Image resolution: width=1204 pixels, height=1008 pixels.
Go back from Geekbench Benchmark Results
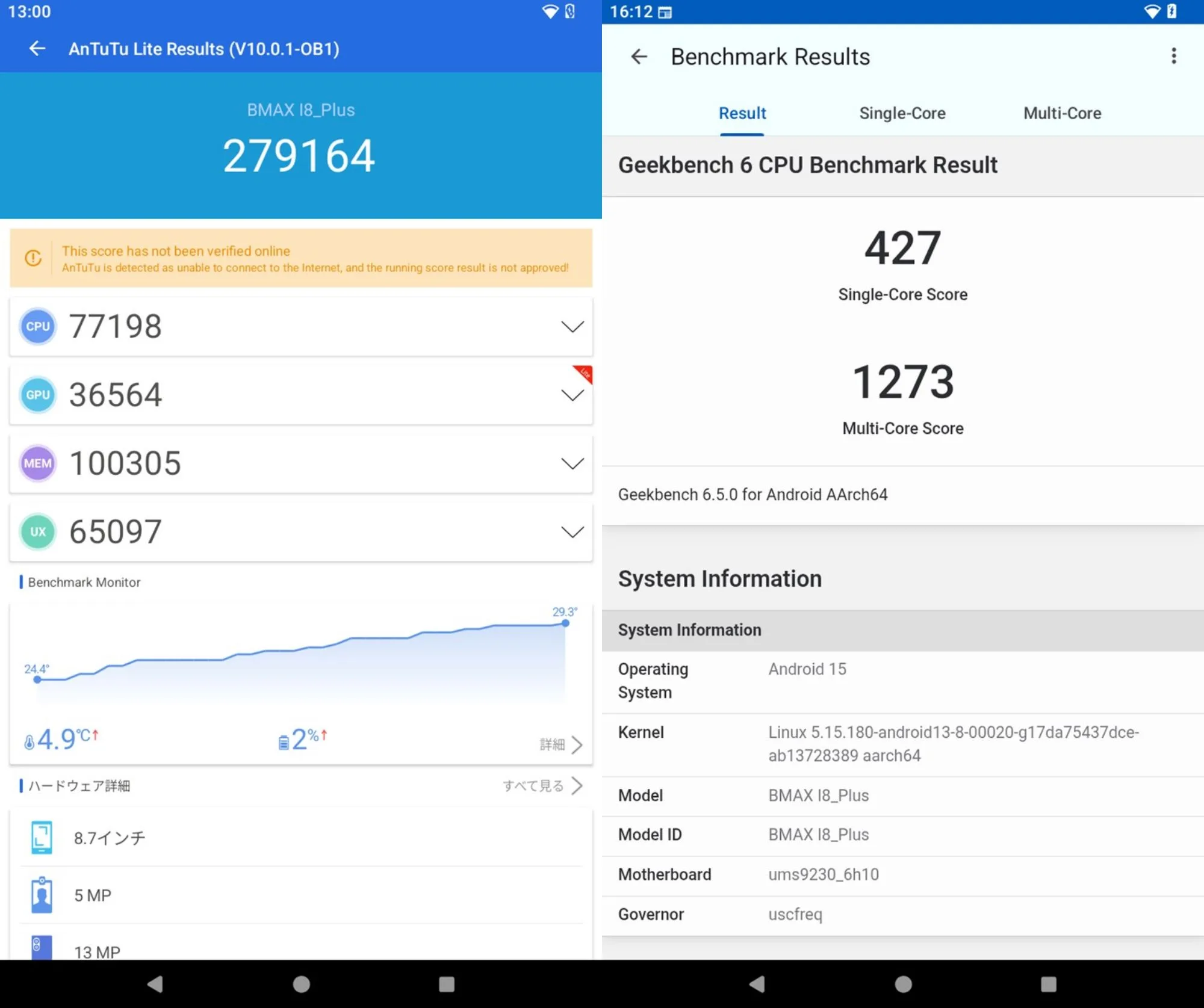point(639,57)
